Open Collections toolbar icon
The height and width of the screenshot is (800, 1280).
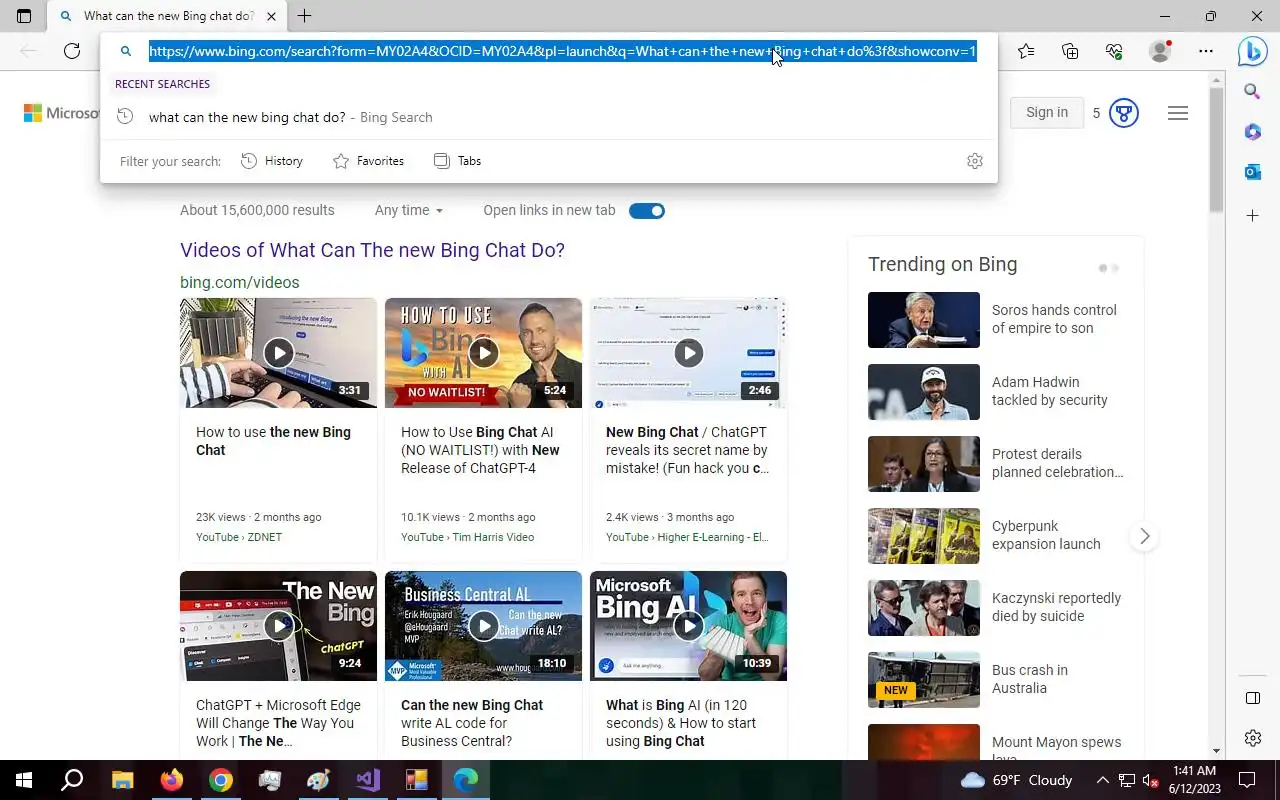[1070, 51]
